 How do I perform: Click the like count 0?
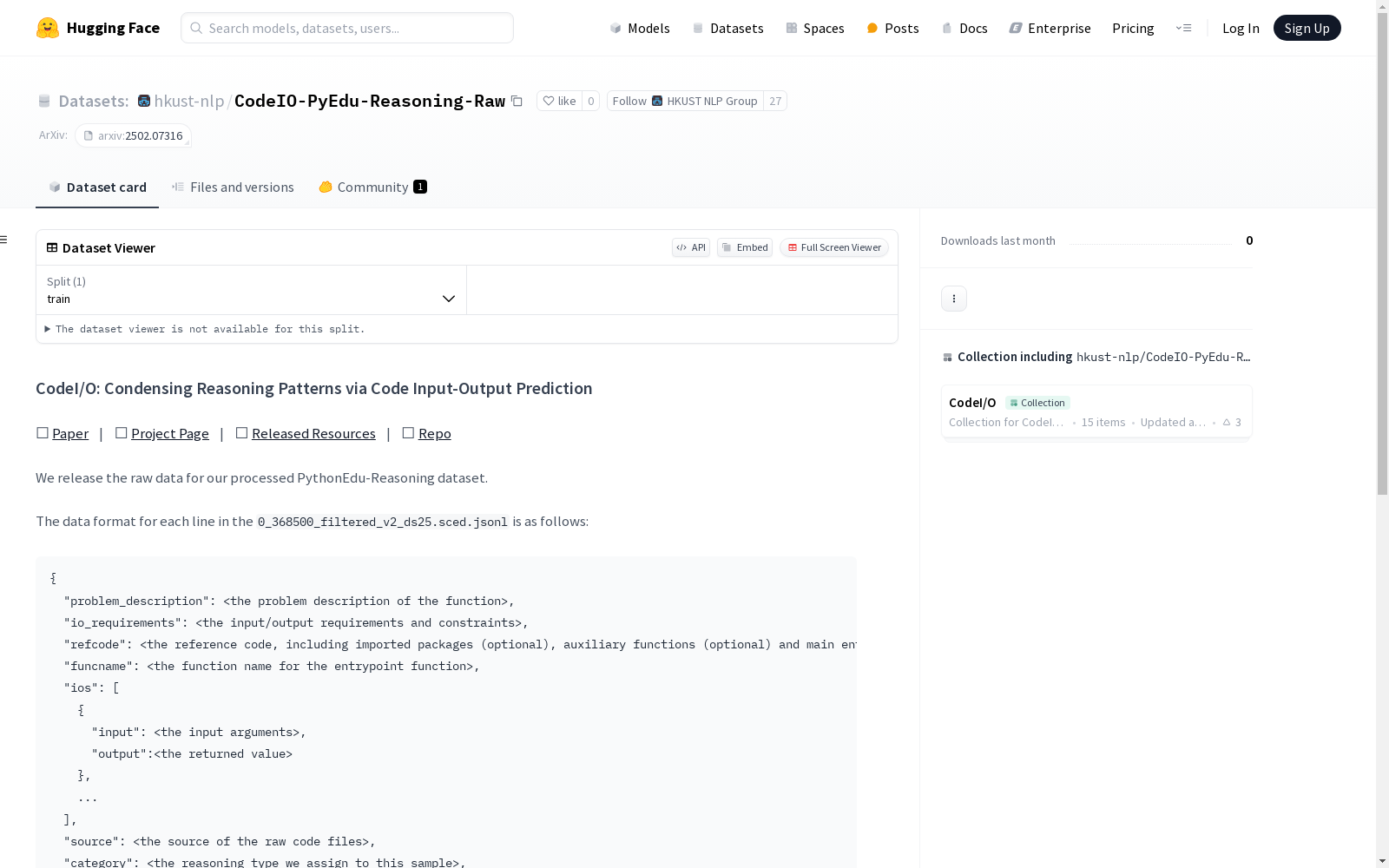590,101
